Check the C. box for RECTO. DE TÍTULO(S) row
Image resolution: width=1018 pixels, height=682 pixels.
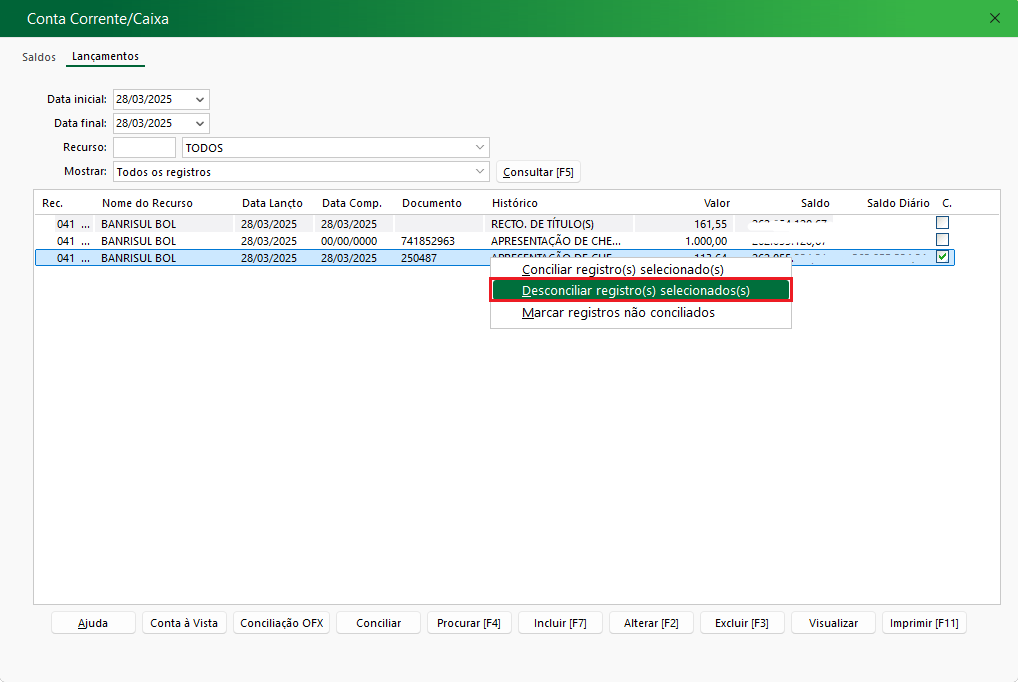tap(942, 223)
